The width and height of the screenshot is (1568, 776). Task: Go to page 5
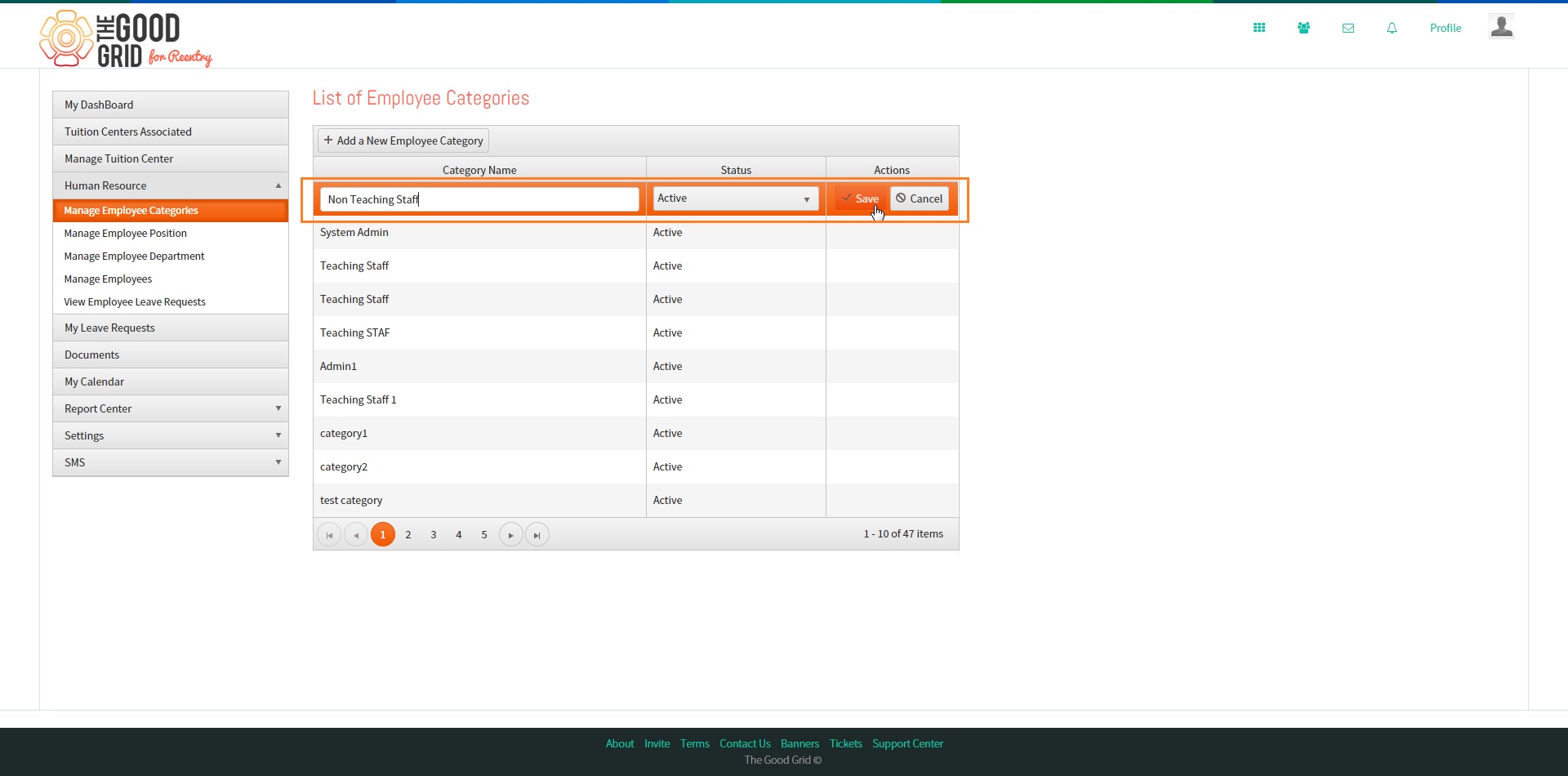point(484,535)
